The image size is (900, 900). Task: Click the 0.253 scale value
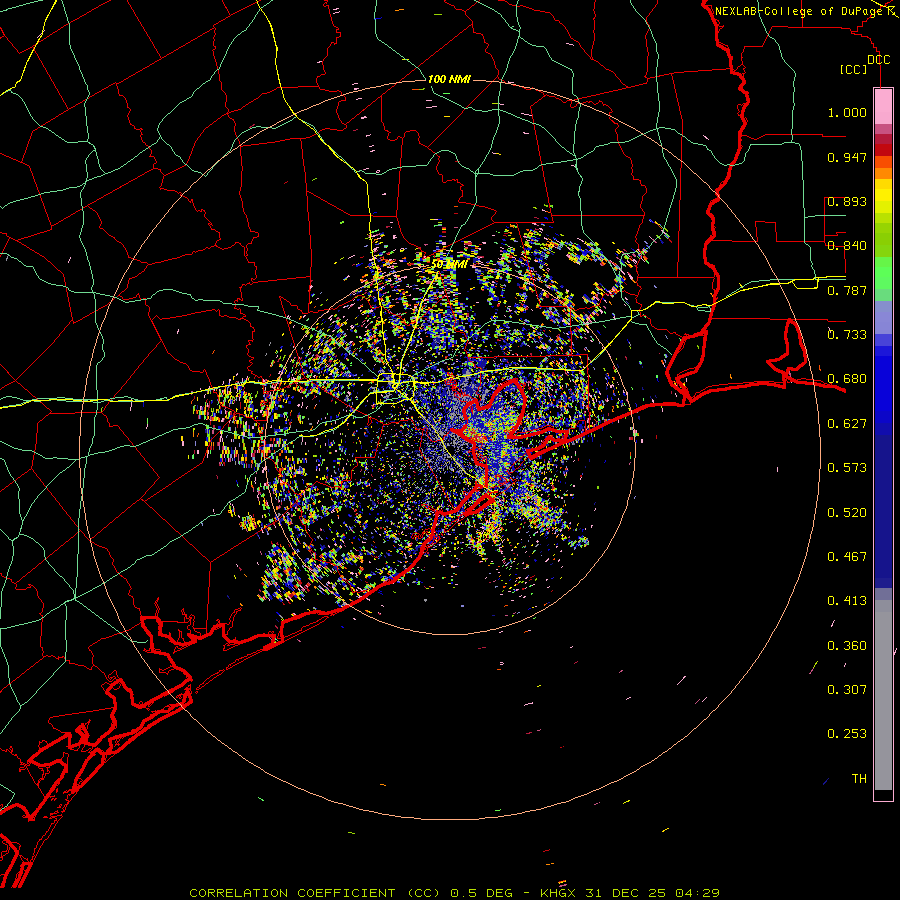[x=847, y=734]
